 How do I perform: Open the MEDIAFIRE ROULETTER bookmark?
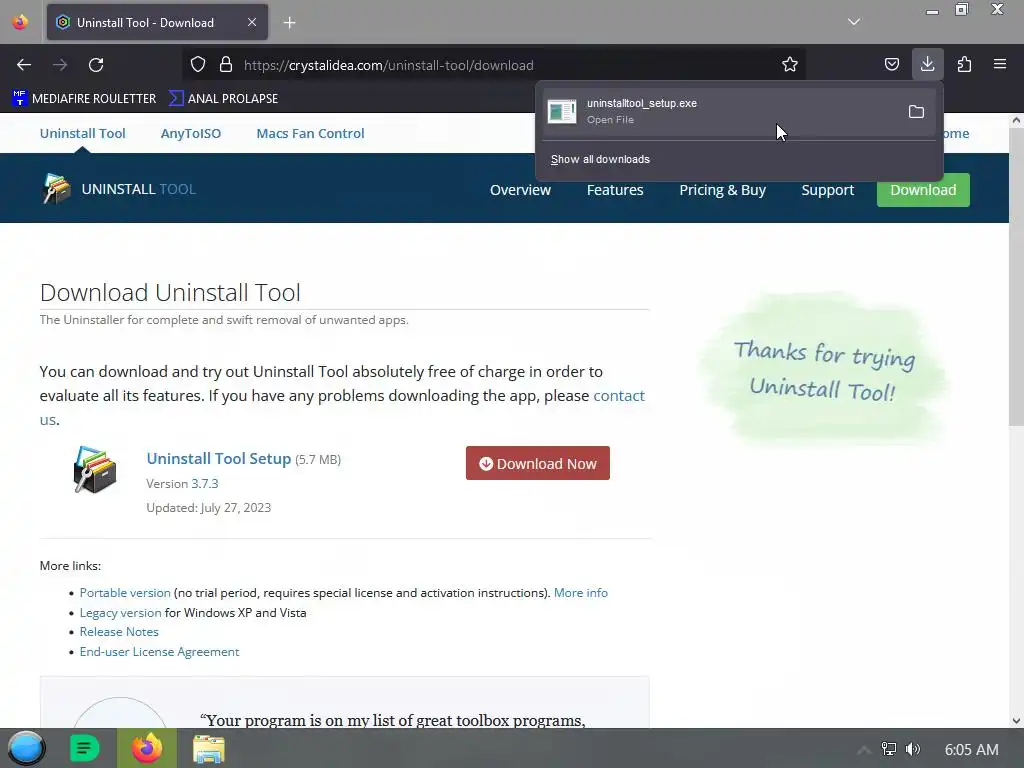[x=84, y=99]
